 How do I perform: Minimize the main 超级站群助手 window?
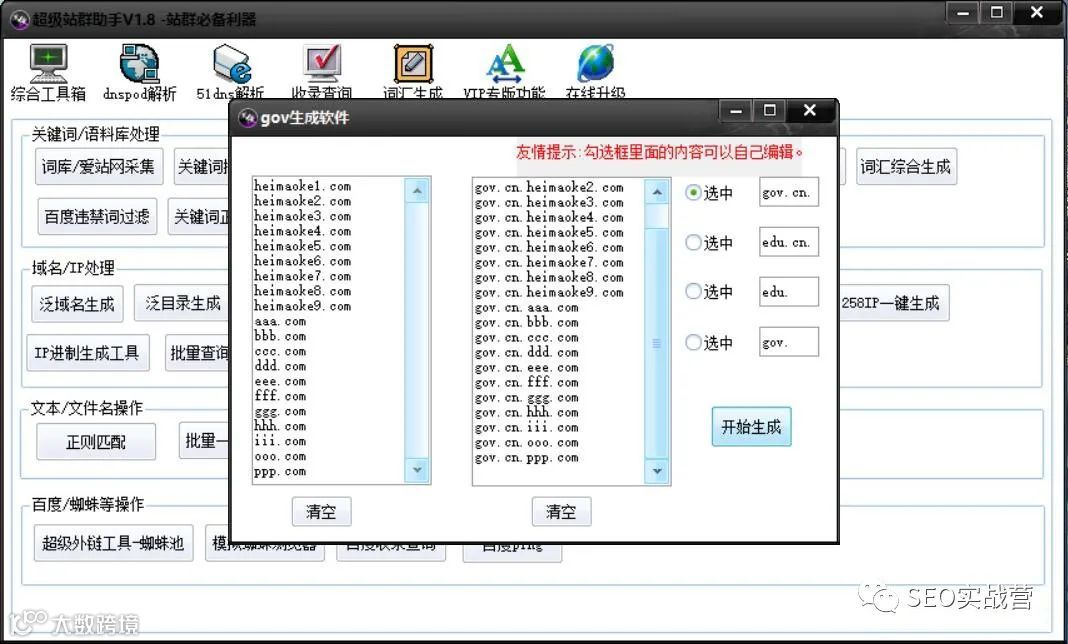click(963, 13)
